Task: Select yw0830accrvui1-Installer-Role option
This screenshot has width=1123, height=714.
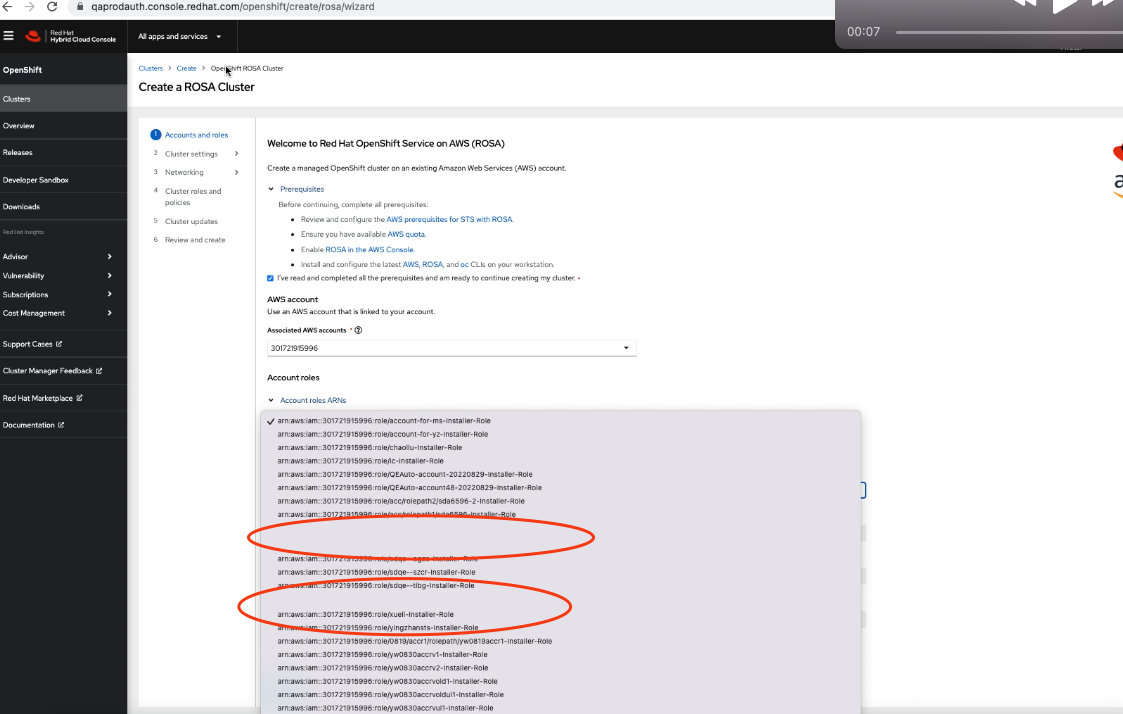Action: point(561,708)
